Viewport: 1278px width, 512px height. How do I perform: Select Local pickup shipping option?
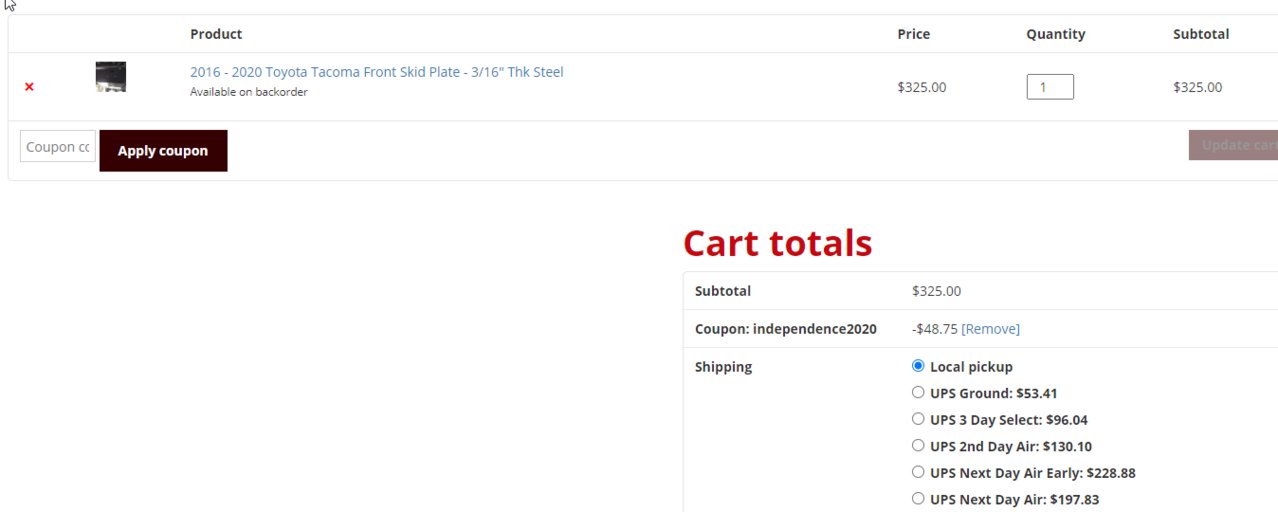click(918, 366)
